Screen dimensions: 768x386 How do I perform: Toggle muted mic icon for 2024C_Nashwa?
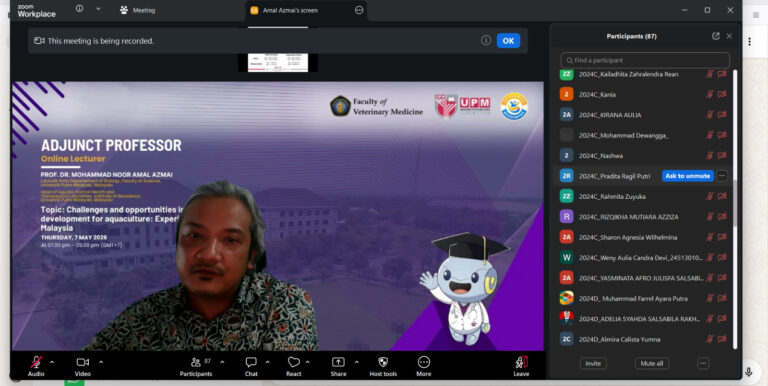(710, 155)
